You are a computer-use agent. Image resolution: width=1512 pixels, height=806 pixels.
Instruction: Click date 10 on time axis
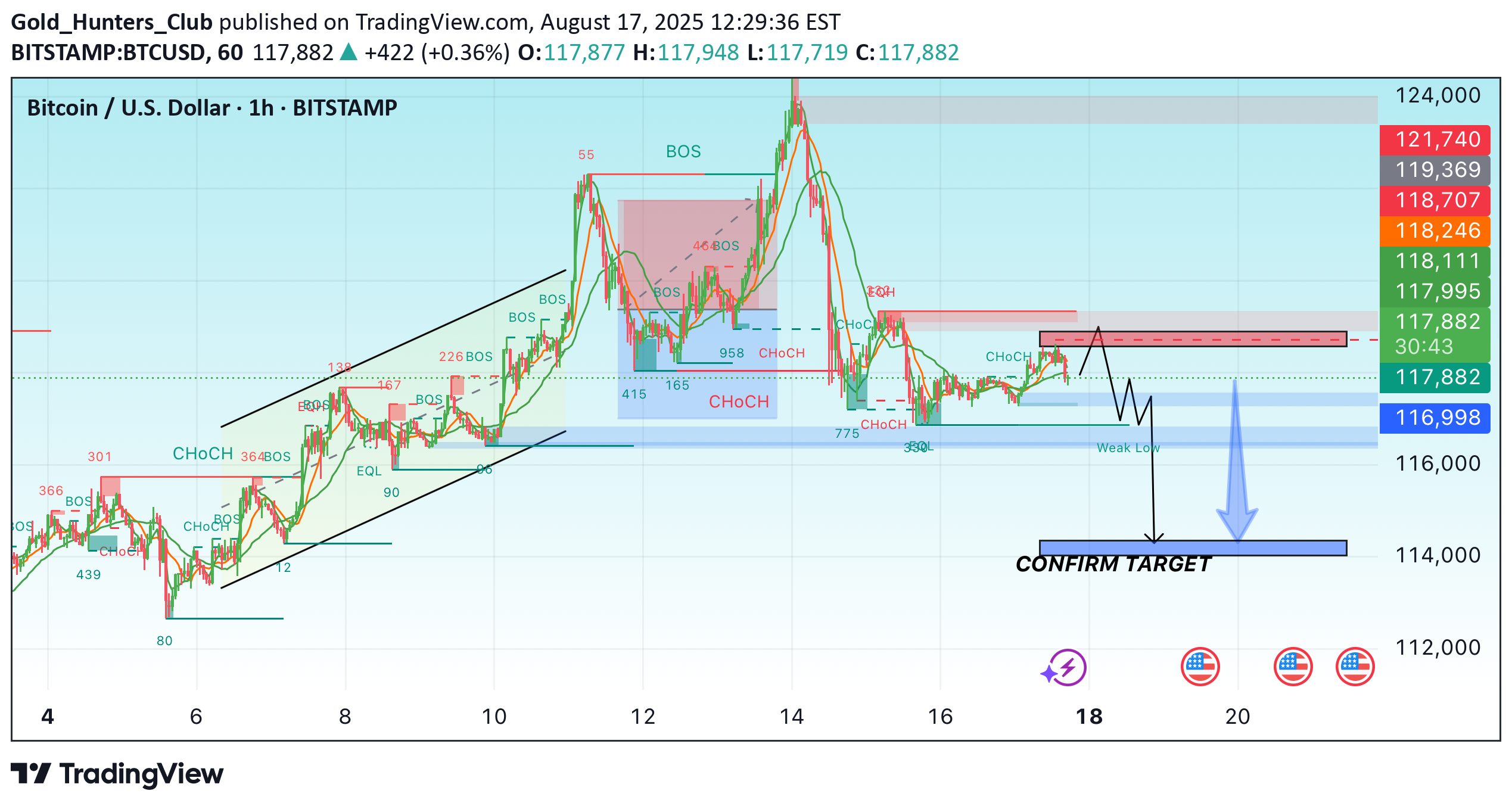point(494,717)
